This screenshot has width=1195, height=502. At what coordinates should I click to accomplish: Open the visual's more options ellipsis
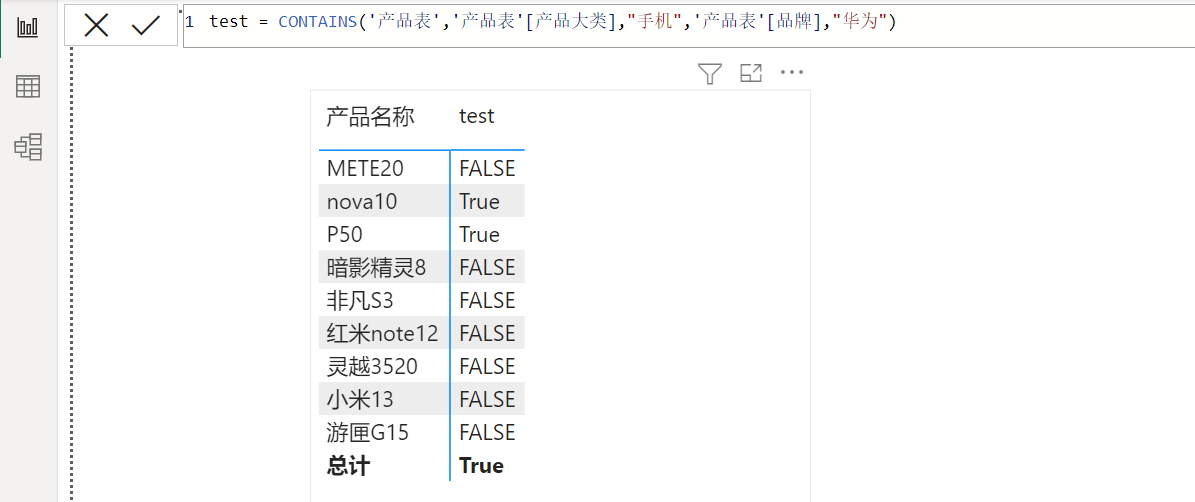792,73
